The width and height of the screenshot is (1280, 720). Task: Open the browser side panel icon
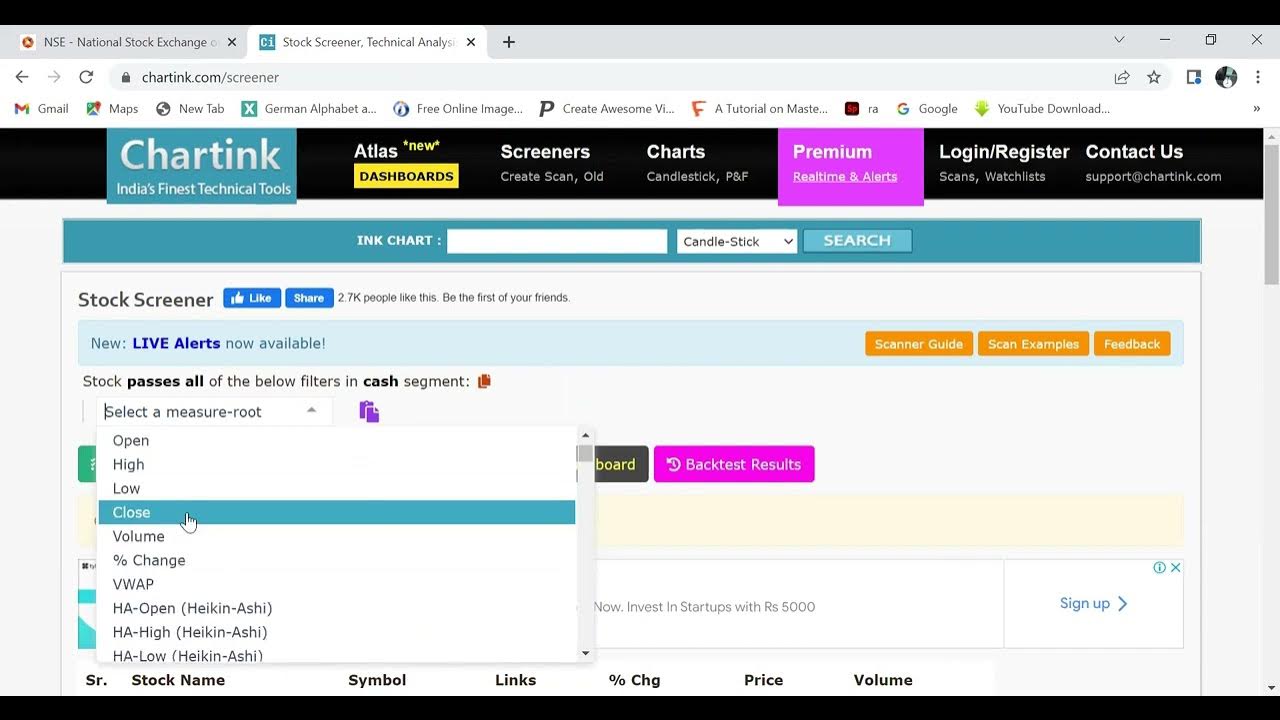[x=1194, y=77]
